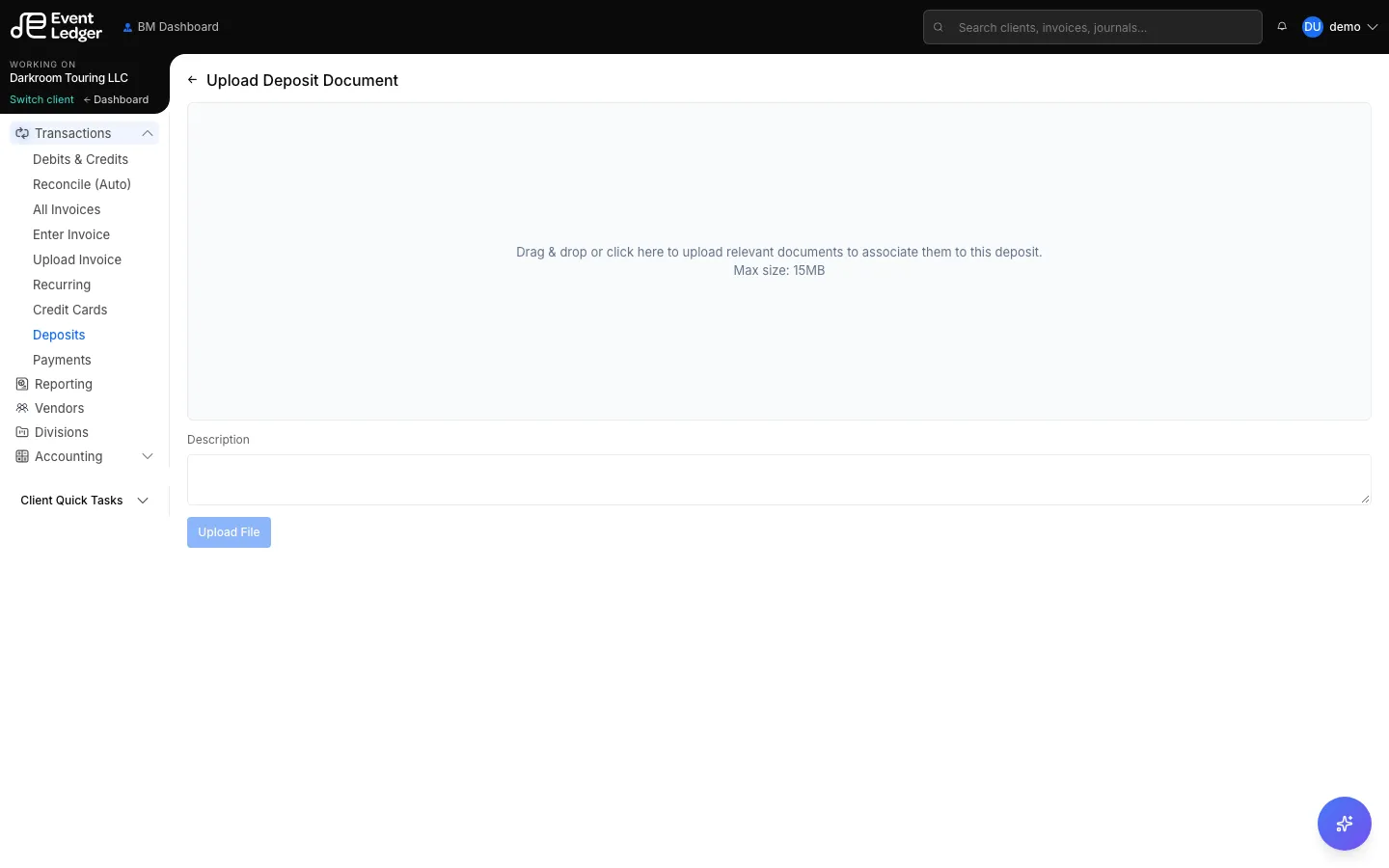Click Upload File button
Viewport: 1389px width, 868px height.
229,532
